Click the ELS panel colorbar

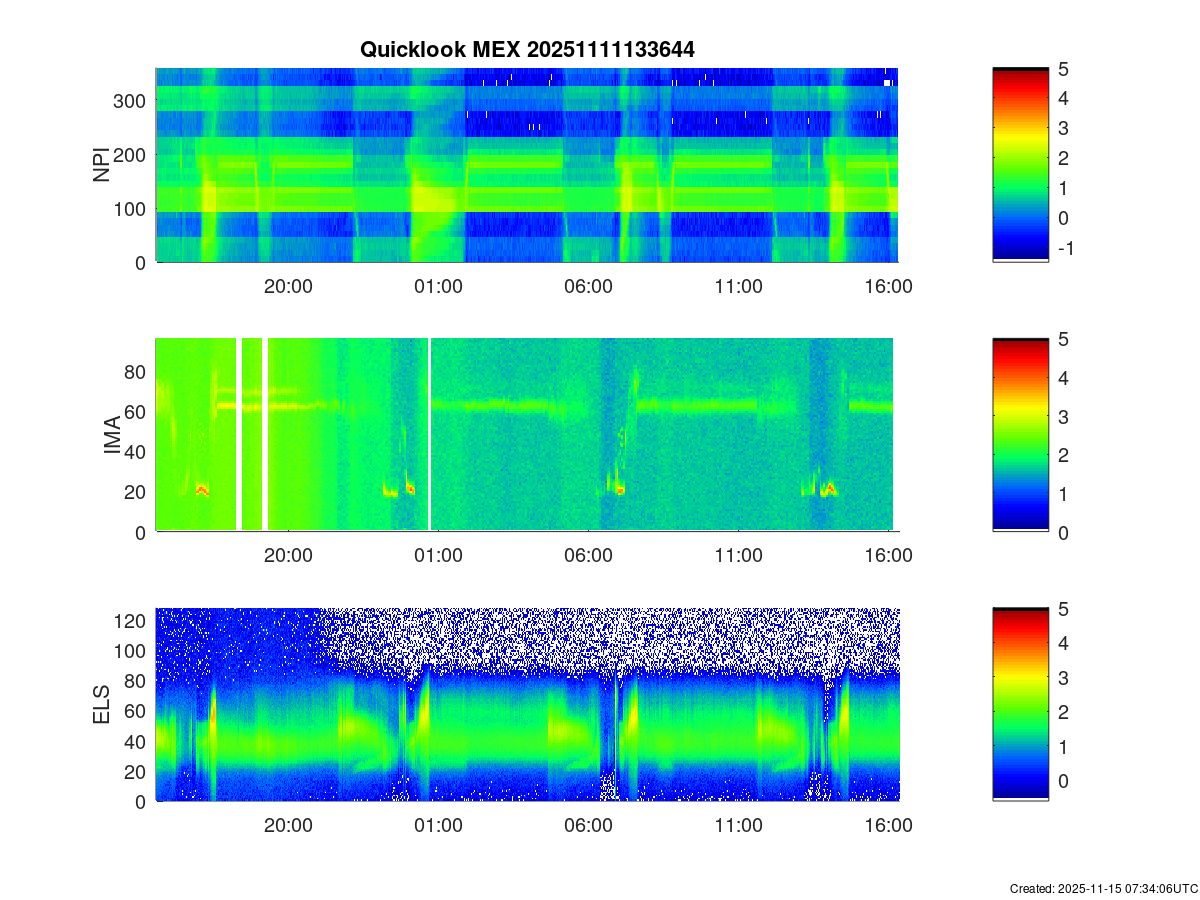point(1020,705)
